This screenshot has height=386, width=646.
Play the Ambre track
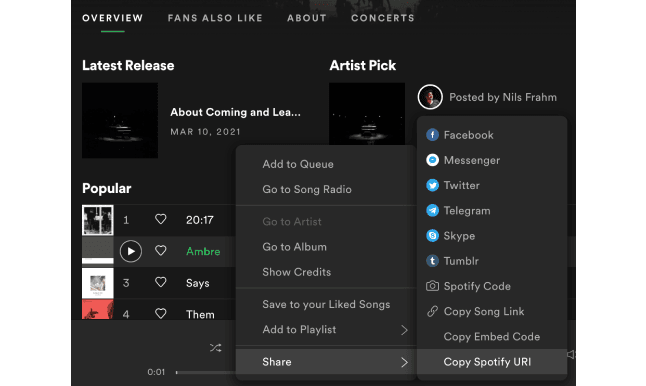[131, 251]
